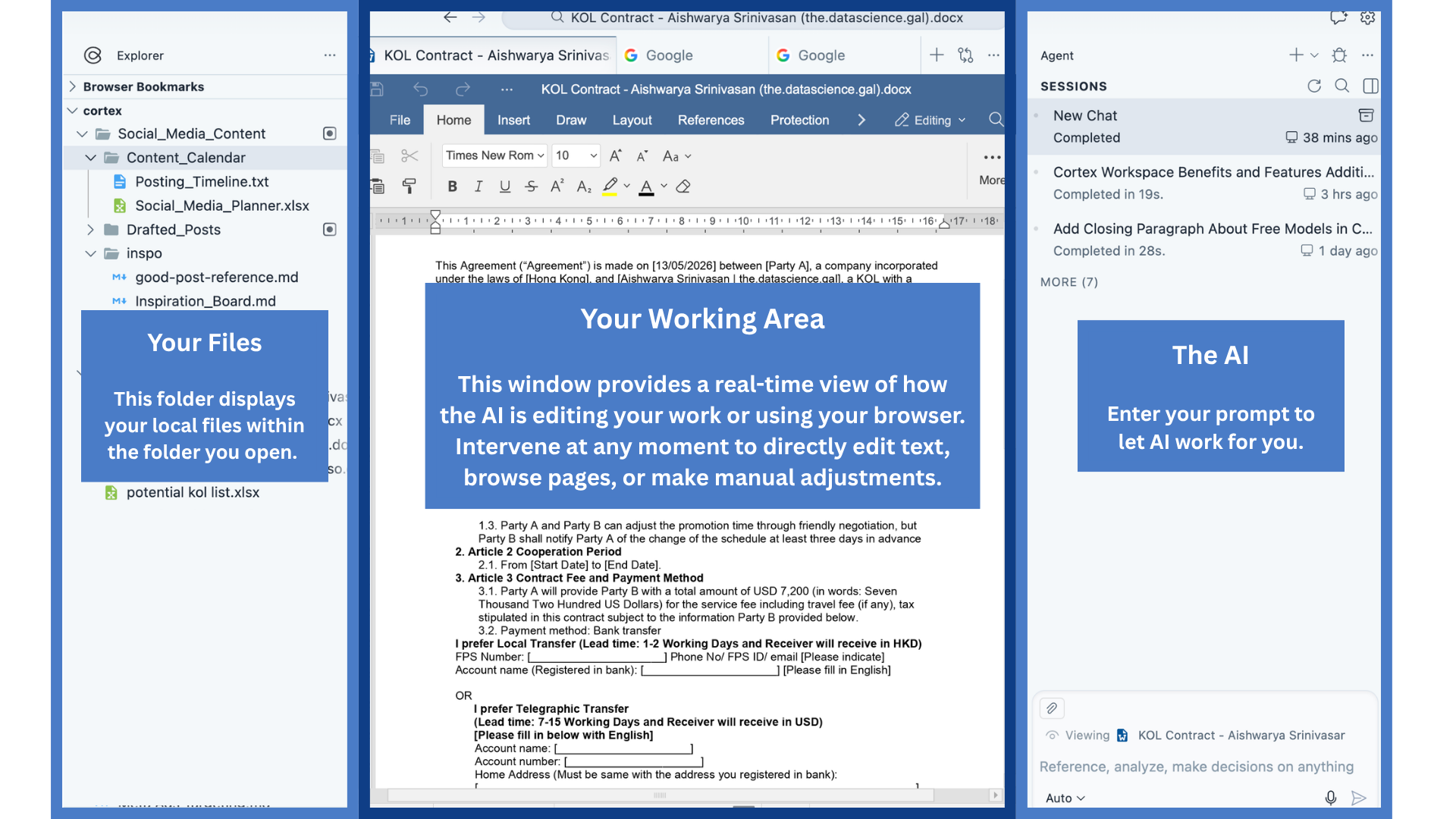Open Explorer panel more options menu
This screenshot has width=1456, height=819.
pos(330,55)
